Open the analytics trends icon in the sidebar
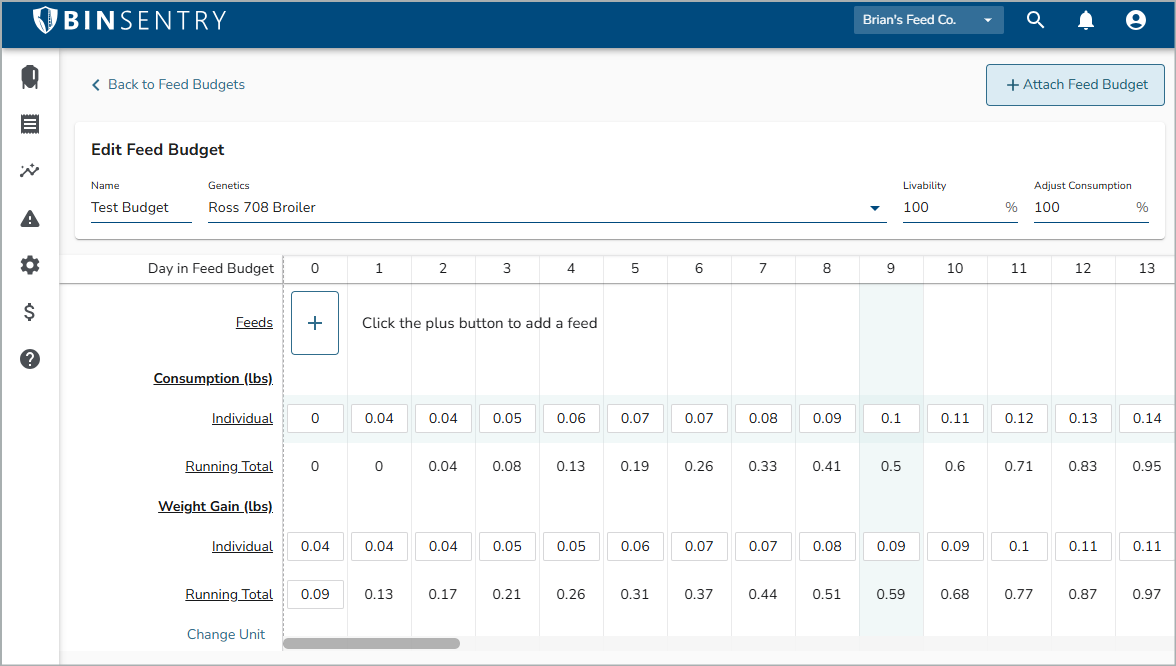Image resolution: width=1176 pixels, height=666 pixels. [x=29, y=171]
